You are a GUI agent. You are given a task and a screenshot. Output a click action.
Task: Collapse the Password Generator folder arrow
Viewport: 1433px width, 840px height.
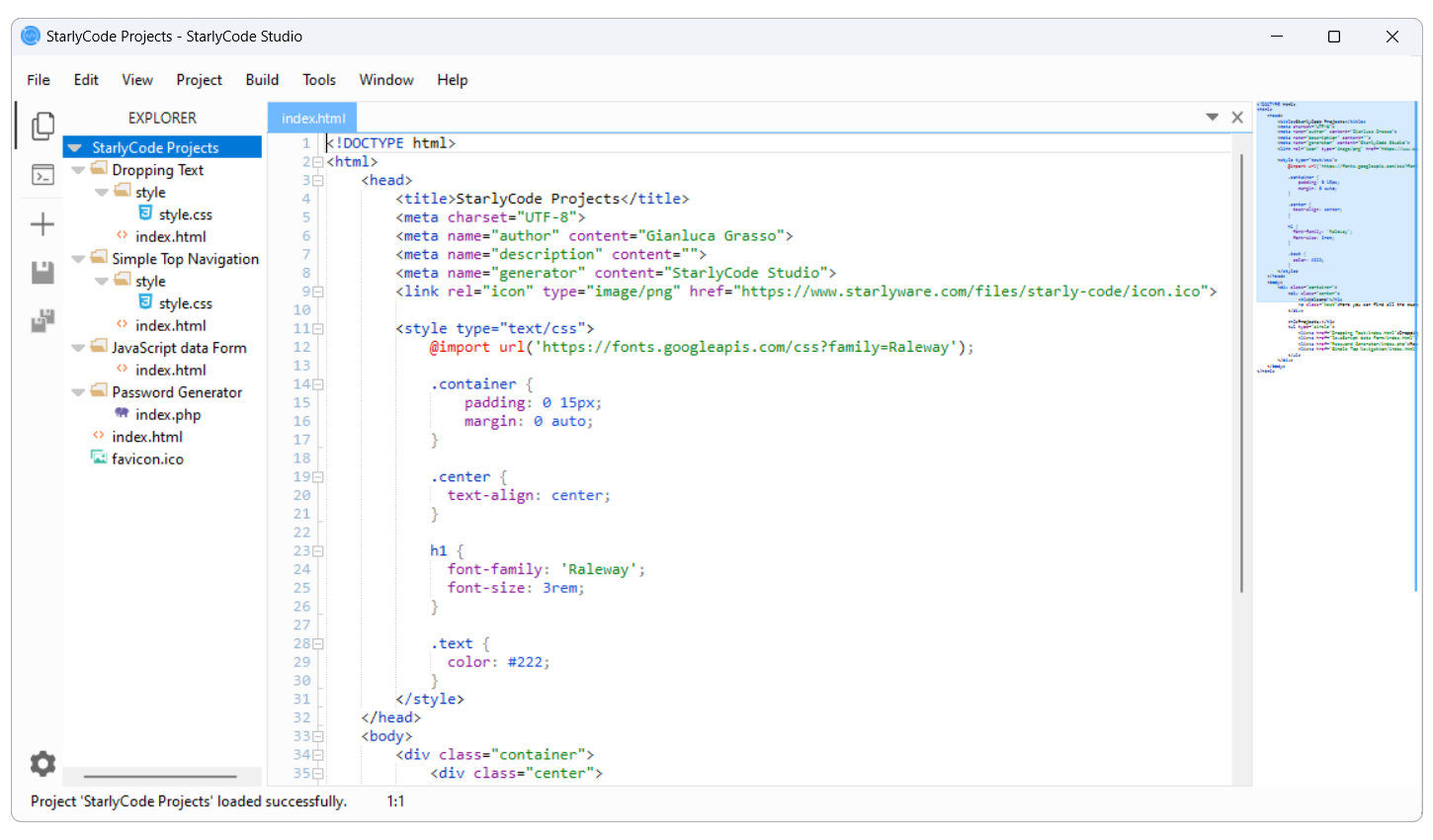(x=78, y=392)
